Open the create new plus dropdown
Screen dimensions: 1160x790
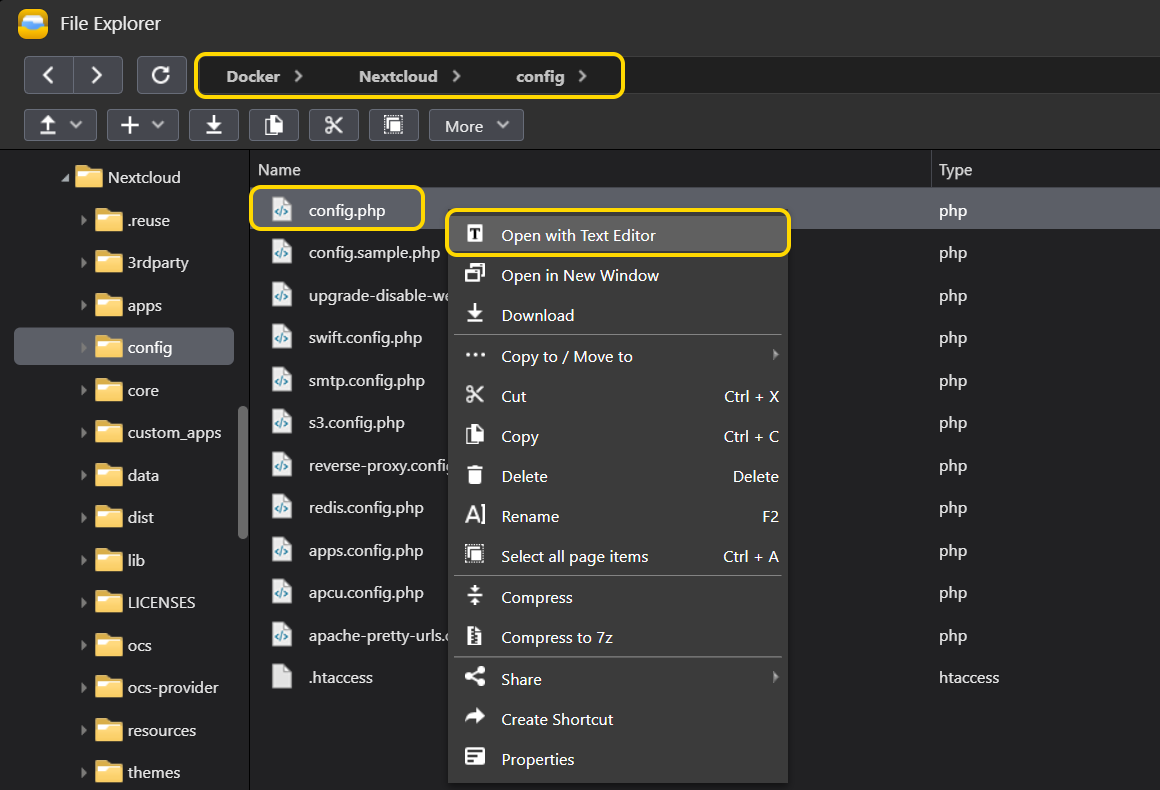pyautogui.click(x=142, y=125)
